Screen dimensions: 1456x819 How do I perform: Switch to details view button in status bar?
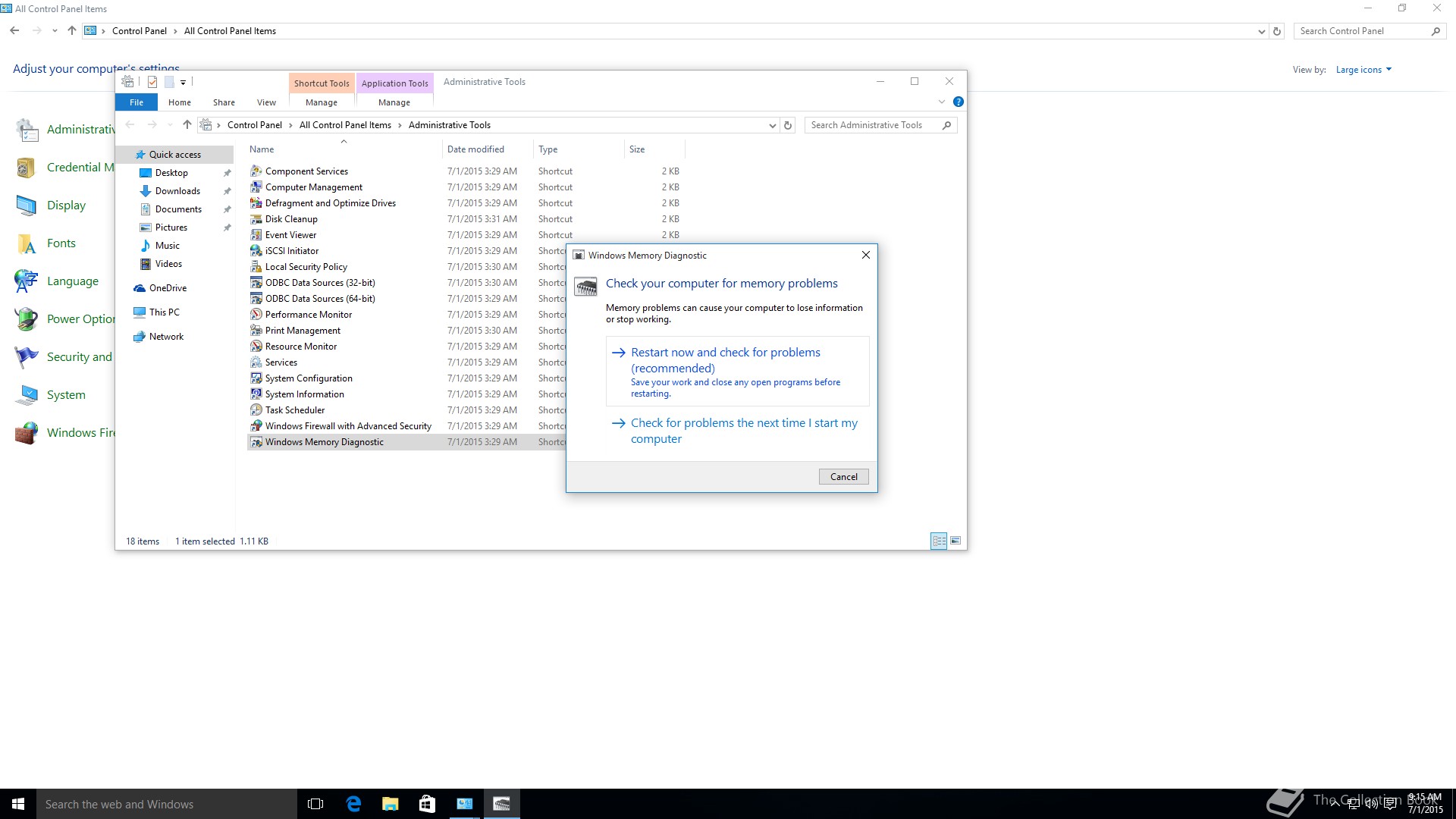point(939,541)
